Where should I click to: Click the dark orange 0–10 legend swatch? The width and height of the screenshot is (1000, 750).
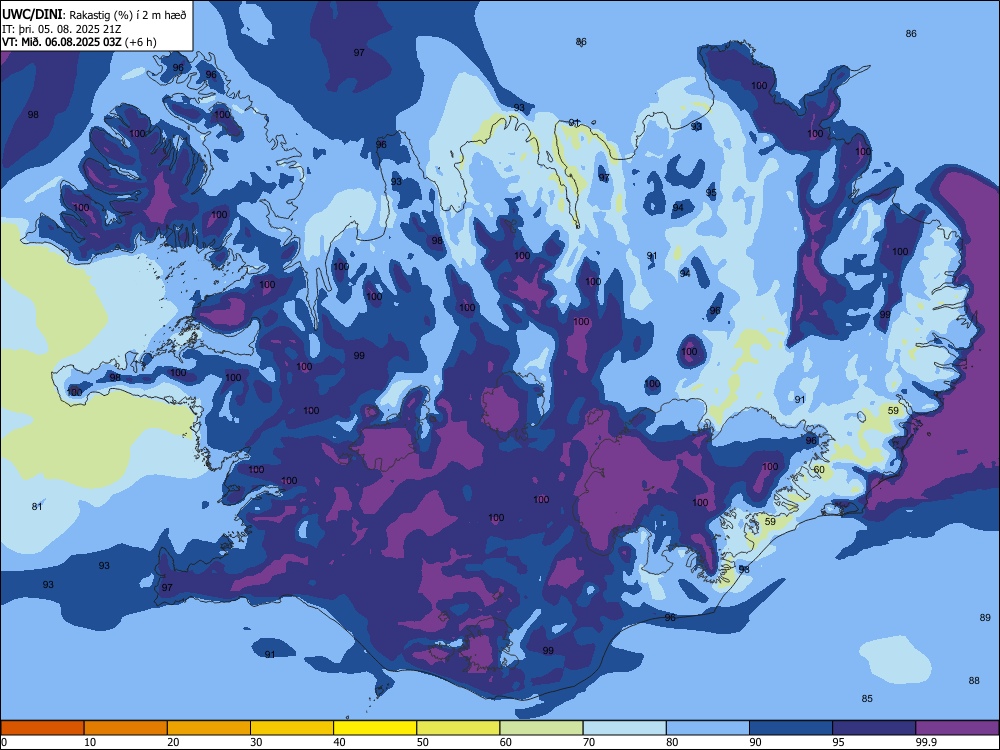(42, 728)
